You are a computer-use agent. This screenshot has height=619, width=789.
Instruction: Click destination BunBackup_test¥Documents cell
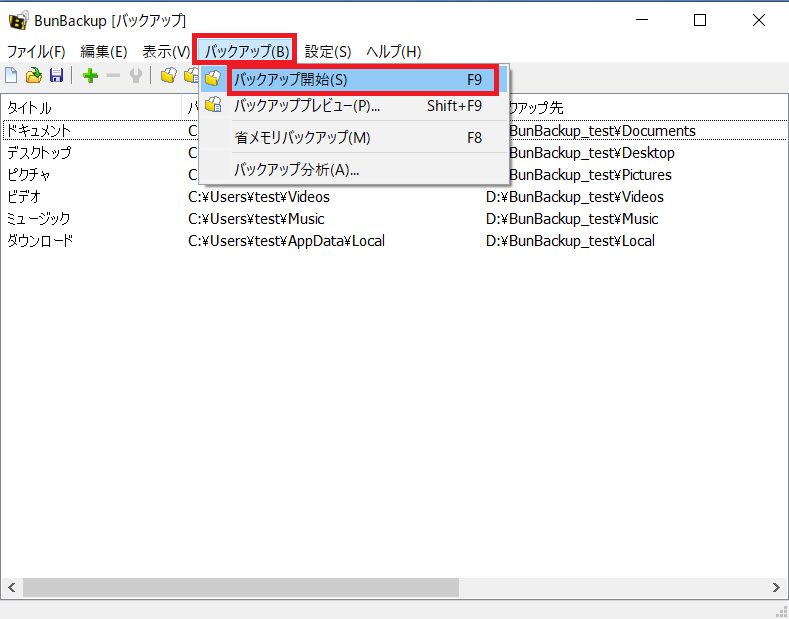pyautogui.click(x=602, y=131)
